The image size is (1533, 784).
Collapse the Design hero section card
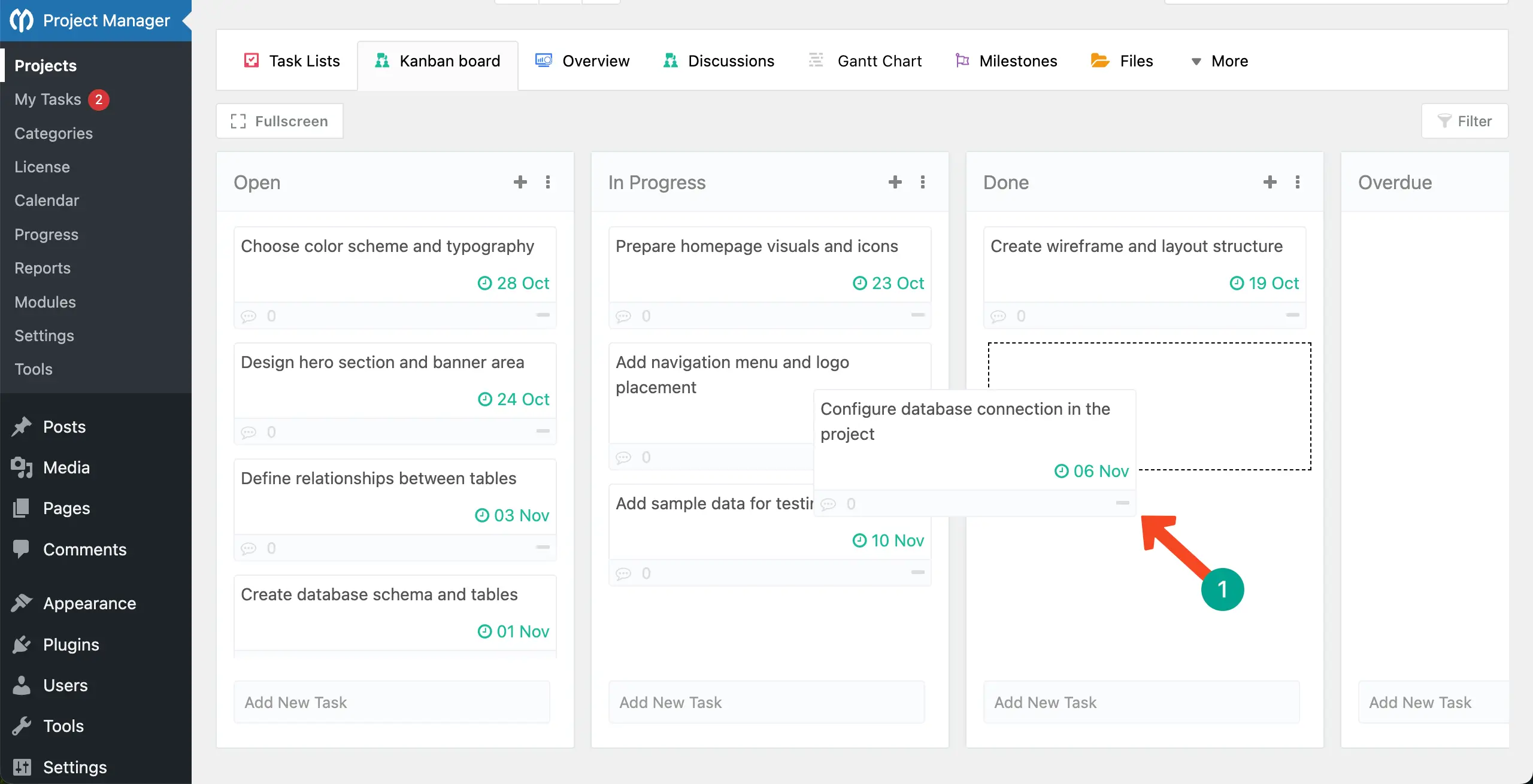(543, 431)
